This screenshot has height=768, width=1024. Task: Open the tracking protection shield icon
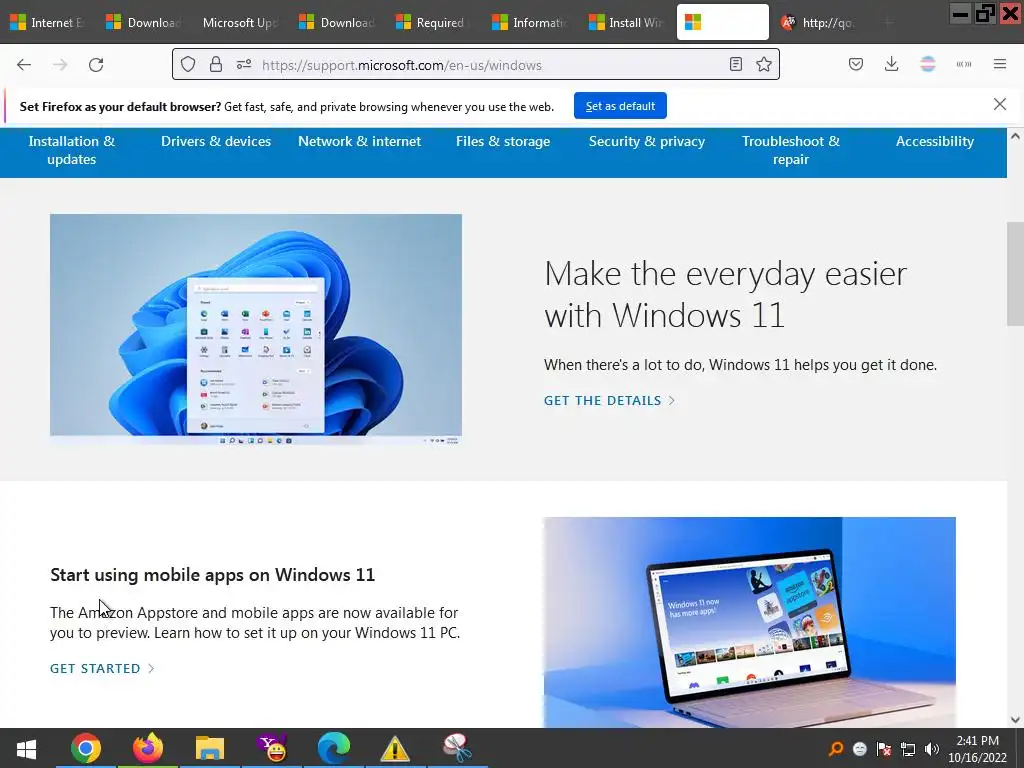pyautogui.click(x=188, y=65)
